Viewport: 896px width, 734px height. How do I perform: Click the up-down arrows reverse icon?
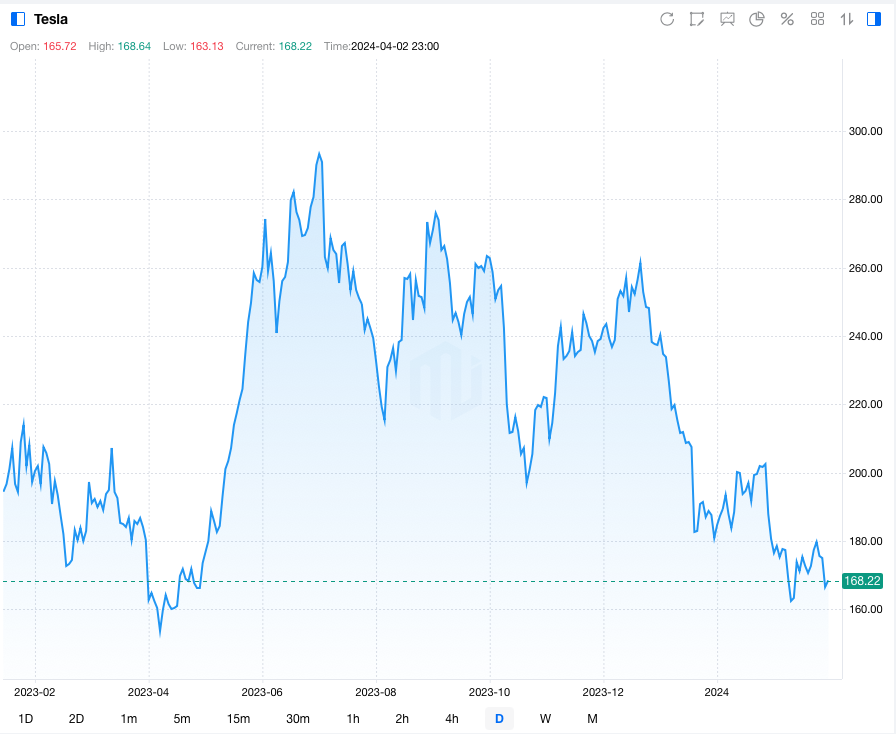846,19
